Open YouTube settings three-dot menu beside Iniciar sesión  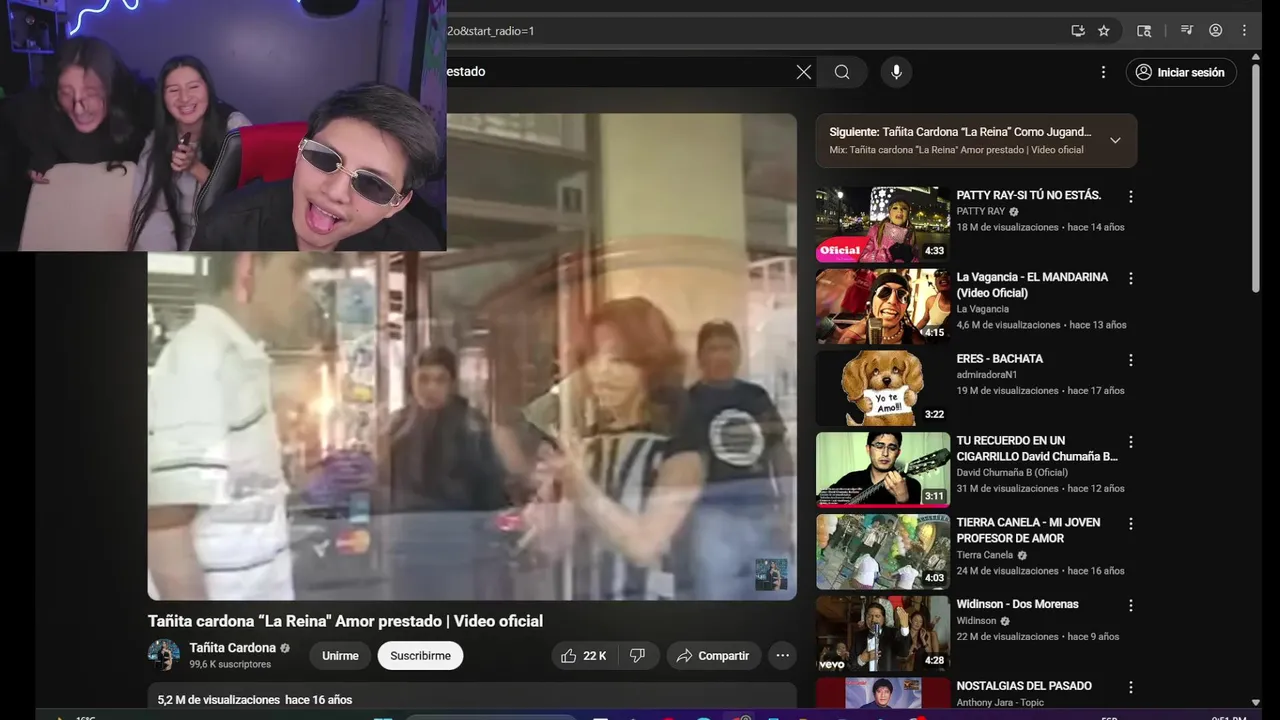[x=1103, y=72]
